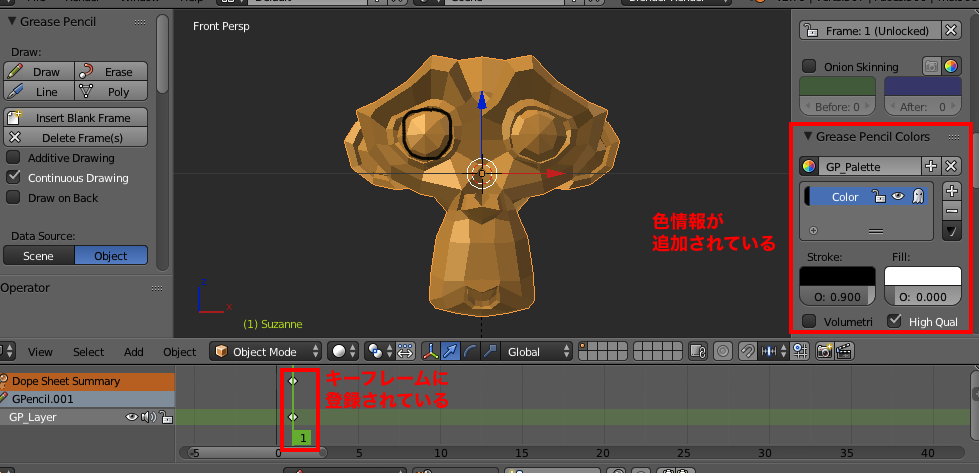Render OpenGL still with camera icon
The width and height of the screenshot is (979, 473).
tap(825, 352)
